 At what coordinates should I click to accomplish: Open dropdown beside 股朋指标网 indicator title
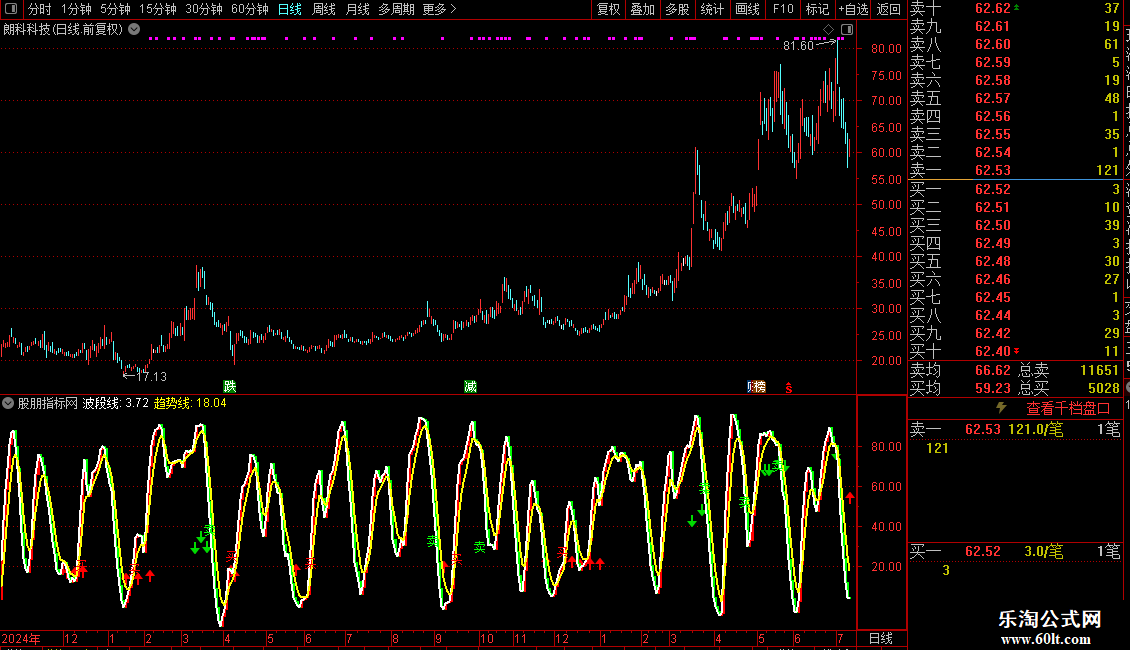click(x=8, y=404)
